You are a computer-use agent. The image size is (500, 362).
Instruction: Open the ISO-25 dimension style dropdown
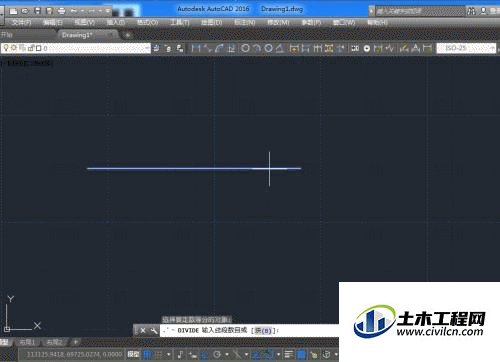point(493,48)
